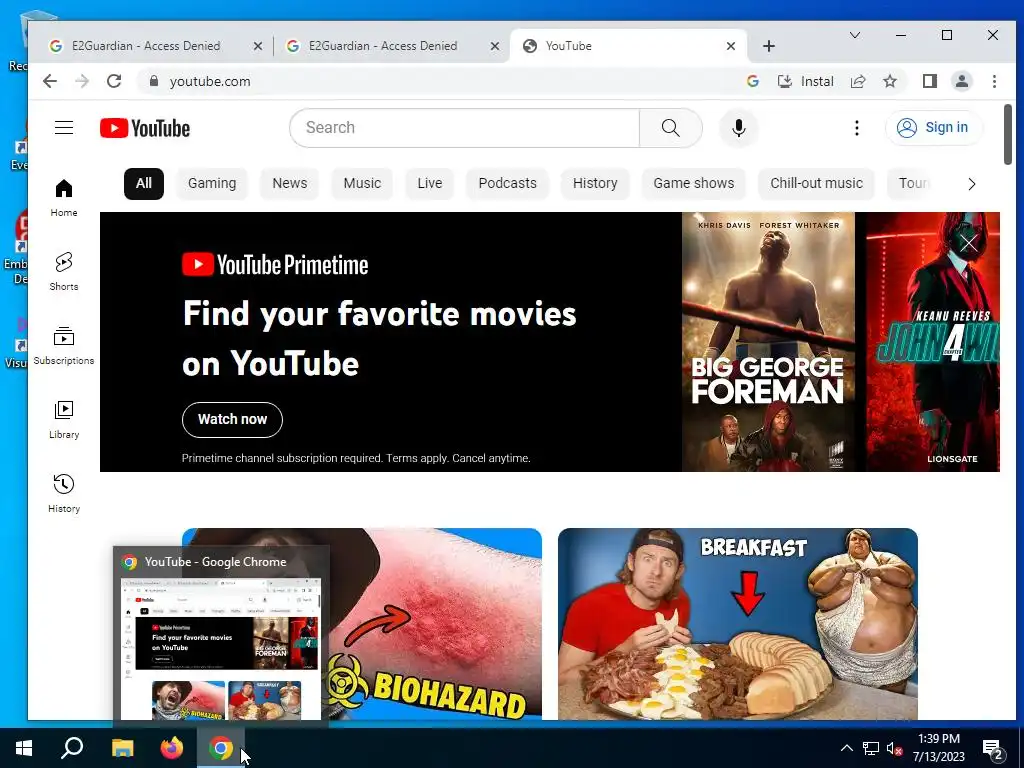Close the YouTube tab
Viewport: 1024px width, 768px height.
pos(731,46)
